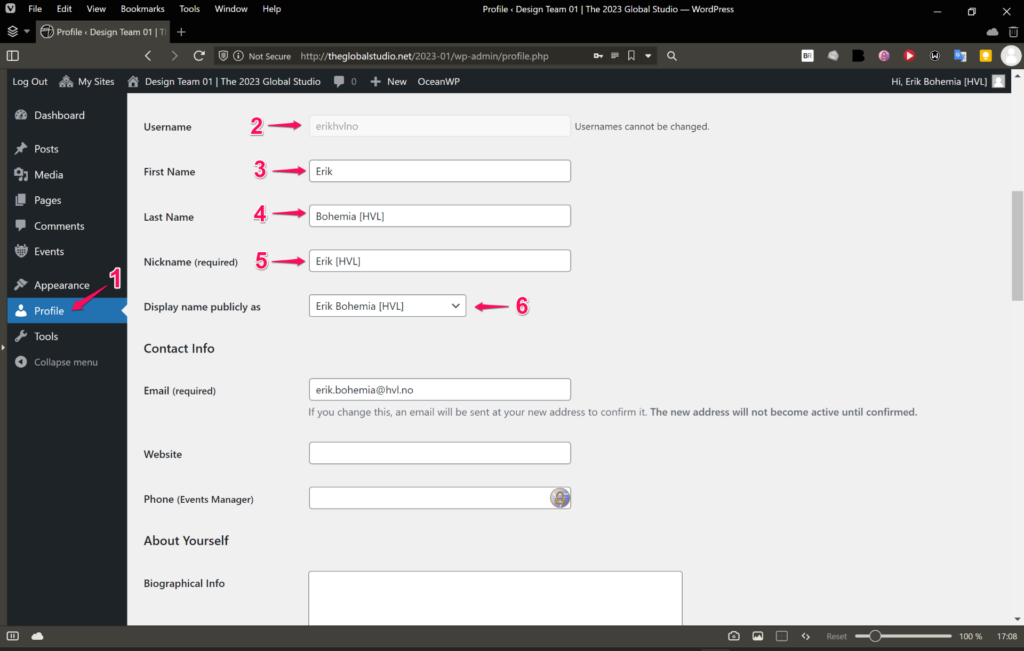The height and width of the screenshot is (651, 1024).
Task: Open the Appearance section
Action: coord(61,285)
